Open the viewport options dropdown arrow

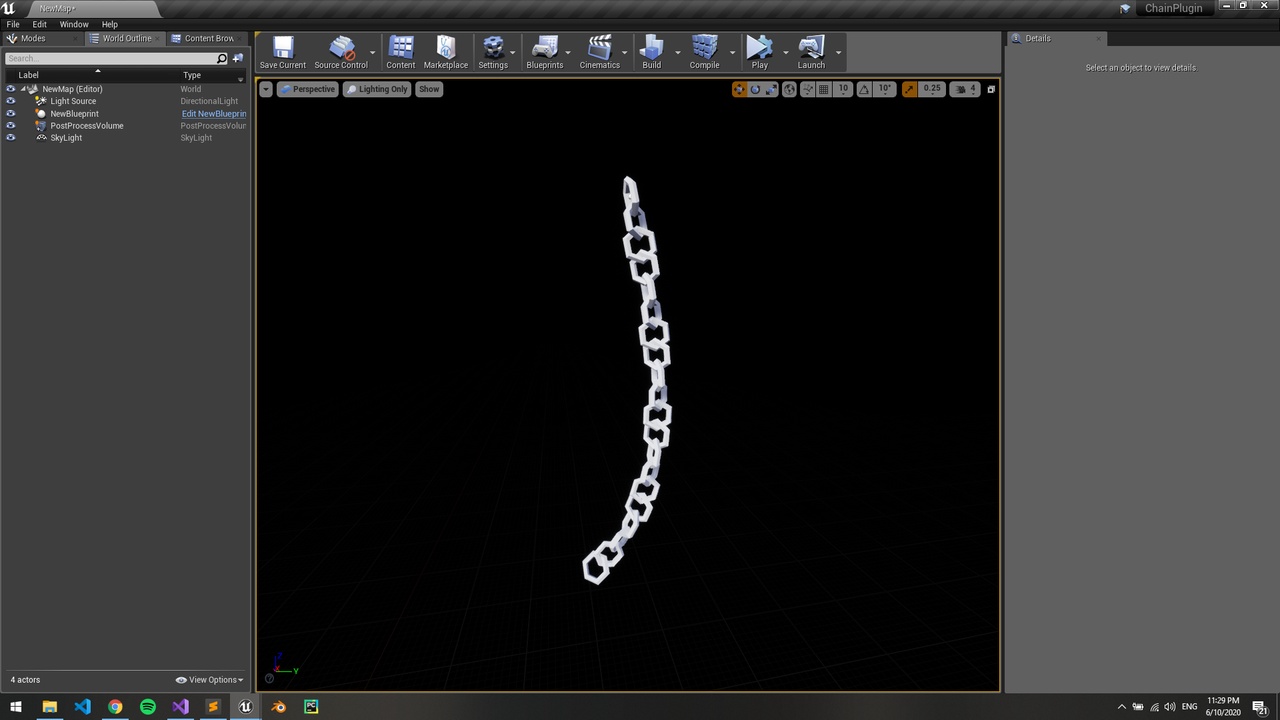pyautogui.click(x=266, y=89)
